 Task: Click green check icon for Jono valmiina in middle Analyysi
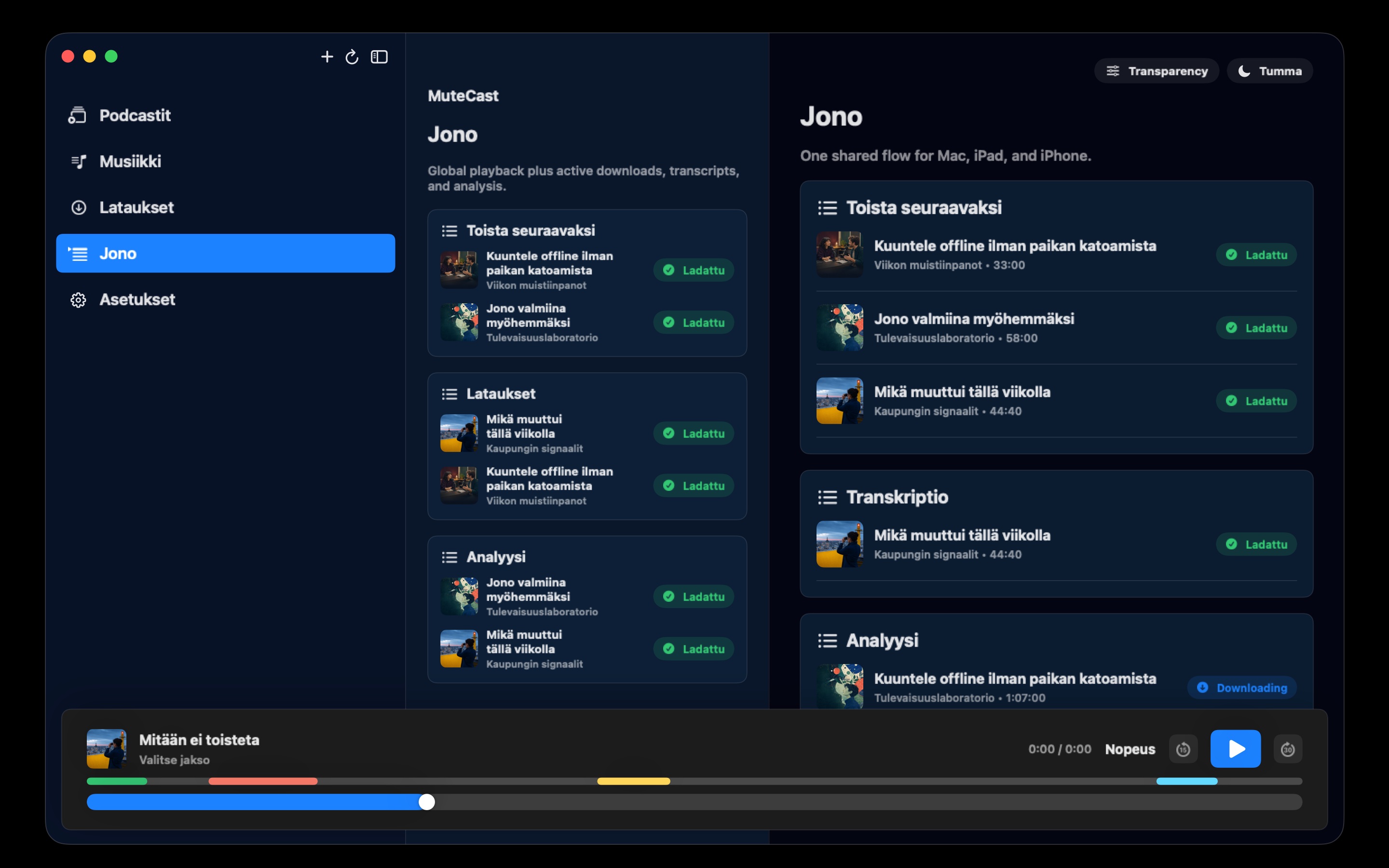coord(668,597)
